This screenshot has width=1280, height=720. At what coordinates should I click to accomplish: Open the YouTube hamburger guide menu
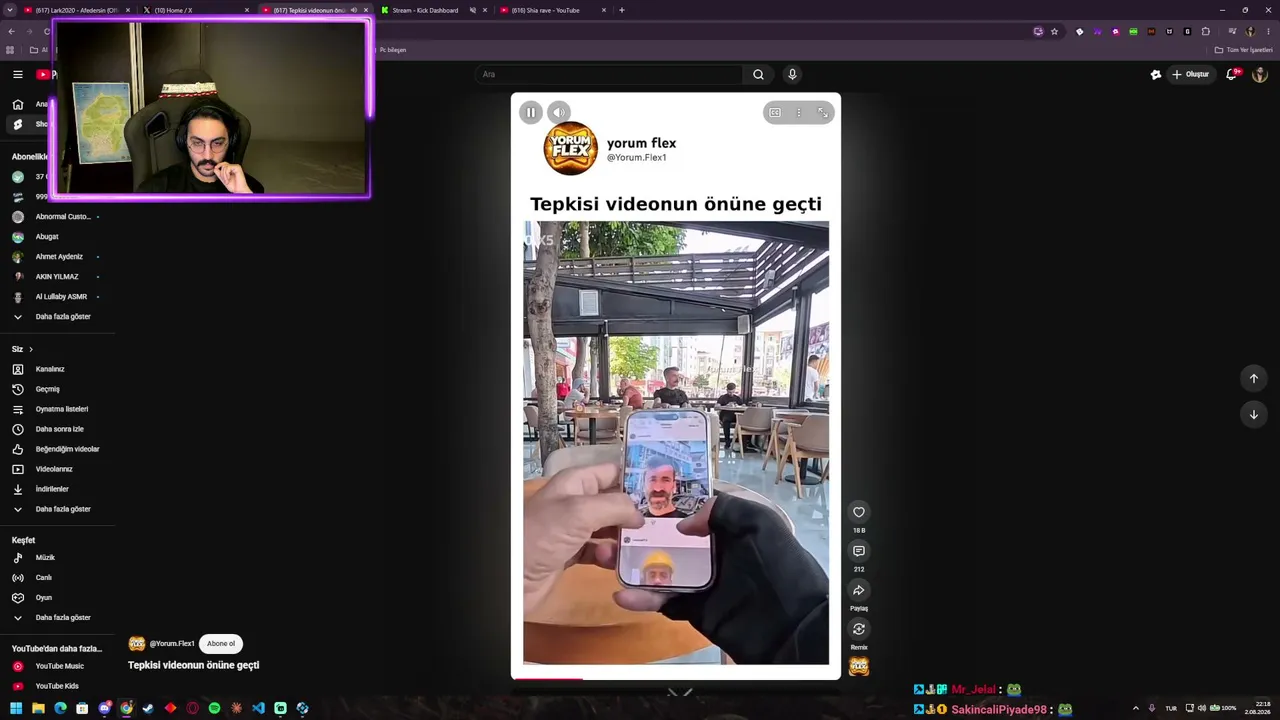[17, 74]
